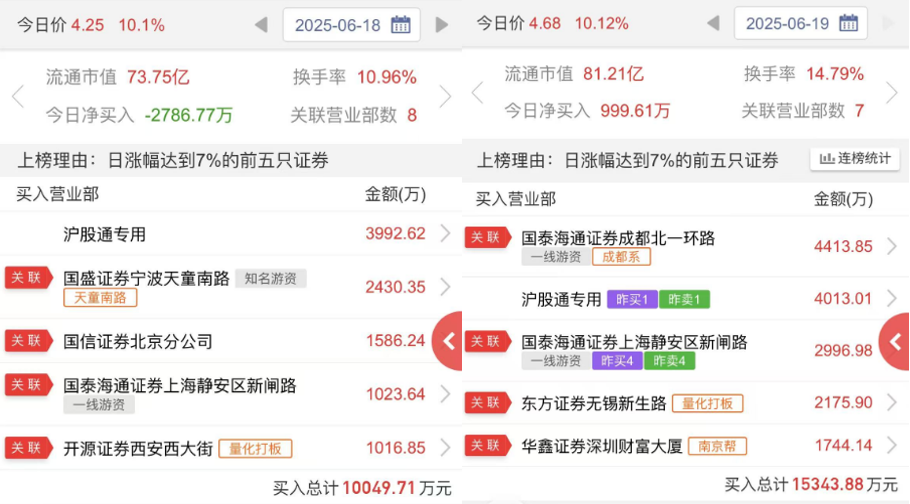Click the bar chart icon in 连榜统计
This screenshot has width=910, height=504.
tap(827, 159)
